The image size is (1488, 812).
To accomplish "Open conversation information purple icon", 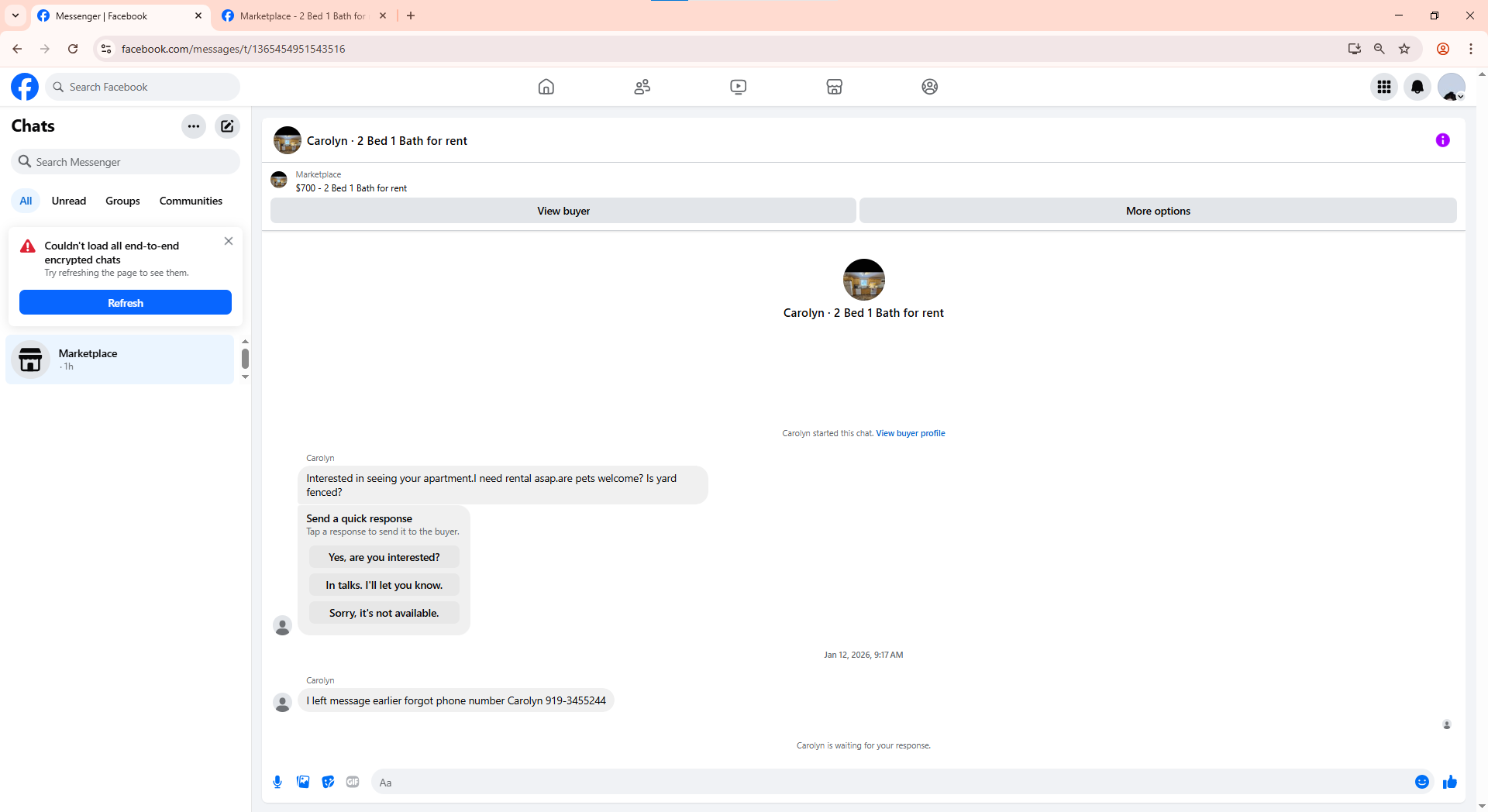I will tap(1442, 140).
